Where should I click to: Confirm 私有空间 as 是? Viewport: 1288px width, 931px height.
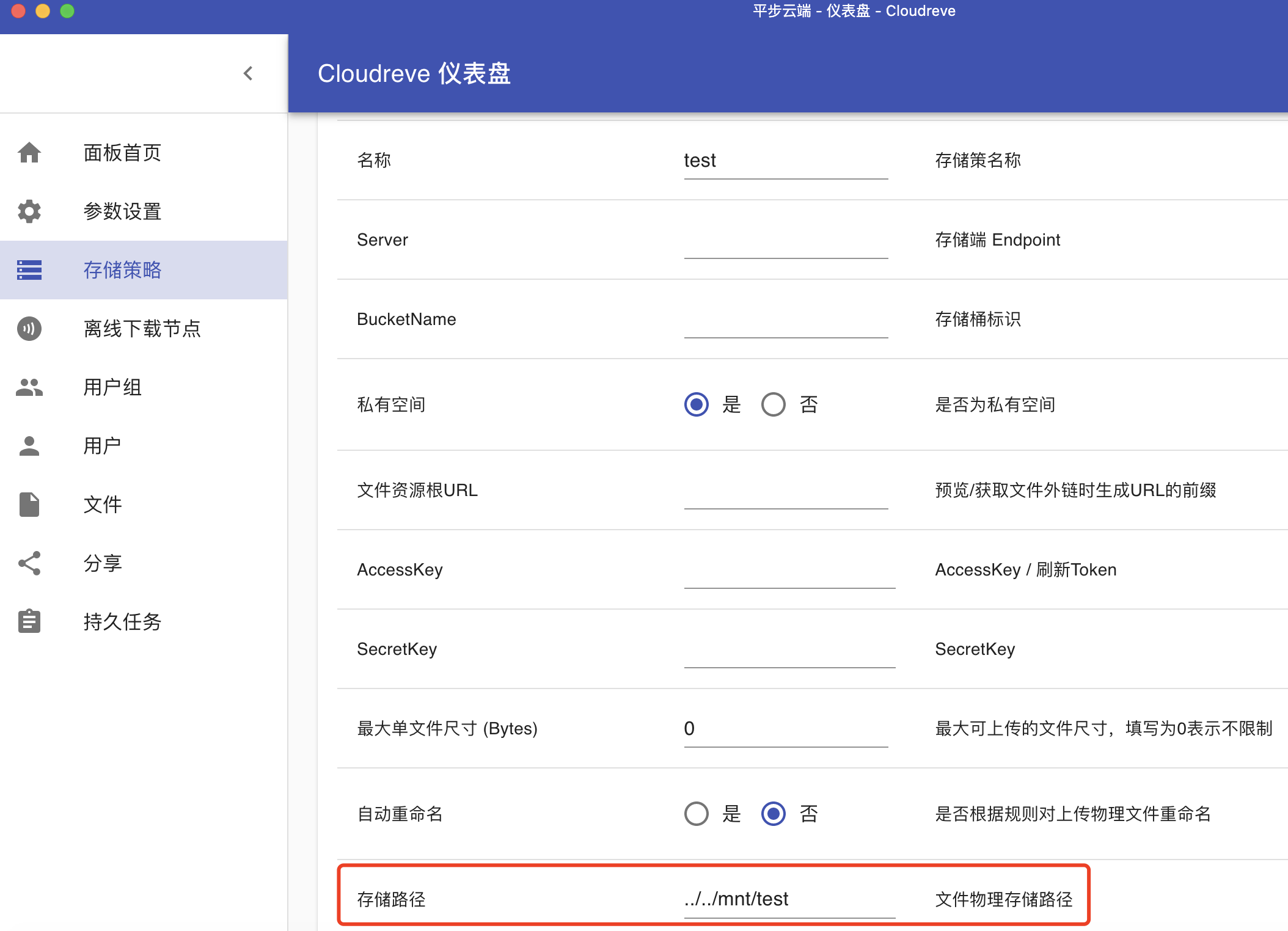click(695, 404)
